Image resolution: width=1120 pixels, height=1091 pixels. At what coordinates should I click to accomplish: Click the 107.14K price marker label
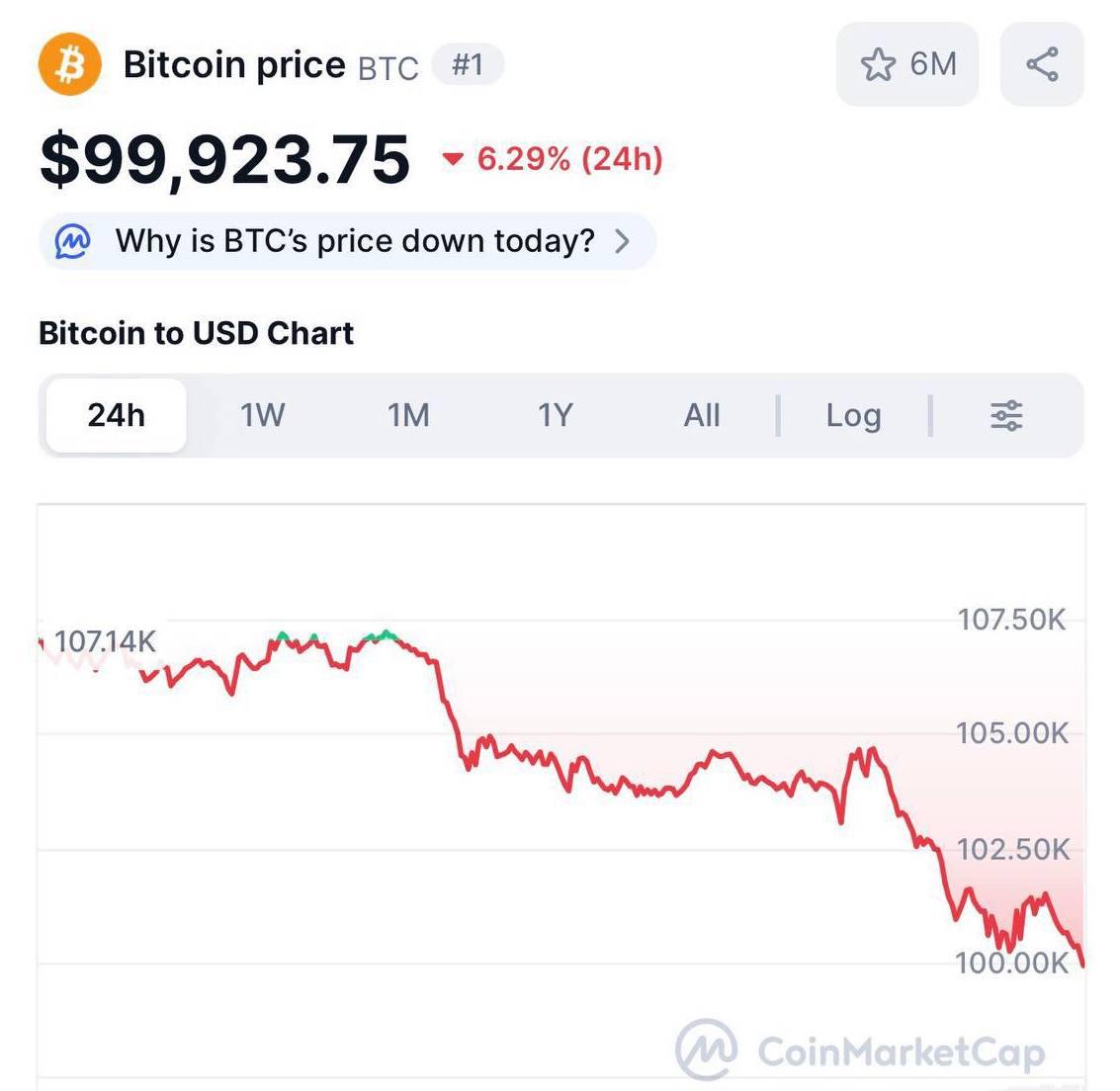pos(105,641)
